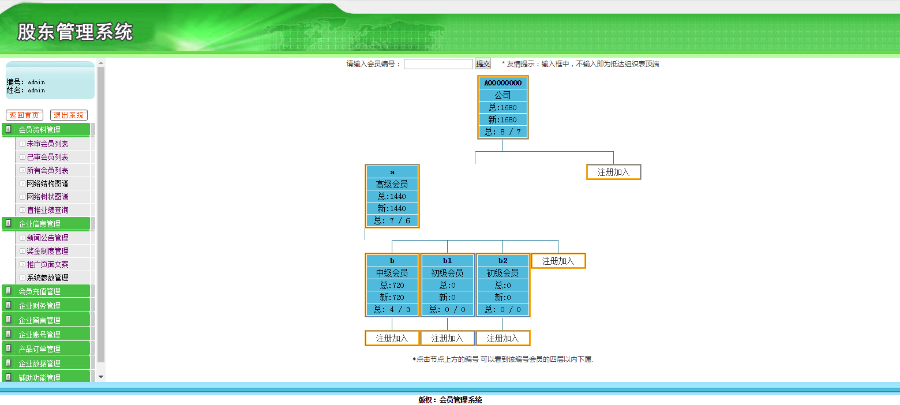Open the 直推业绩查询 page
Screen dimensions: 900x405
click(48, 210)
